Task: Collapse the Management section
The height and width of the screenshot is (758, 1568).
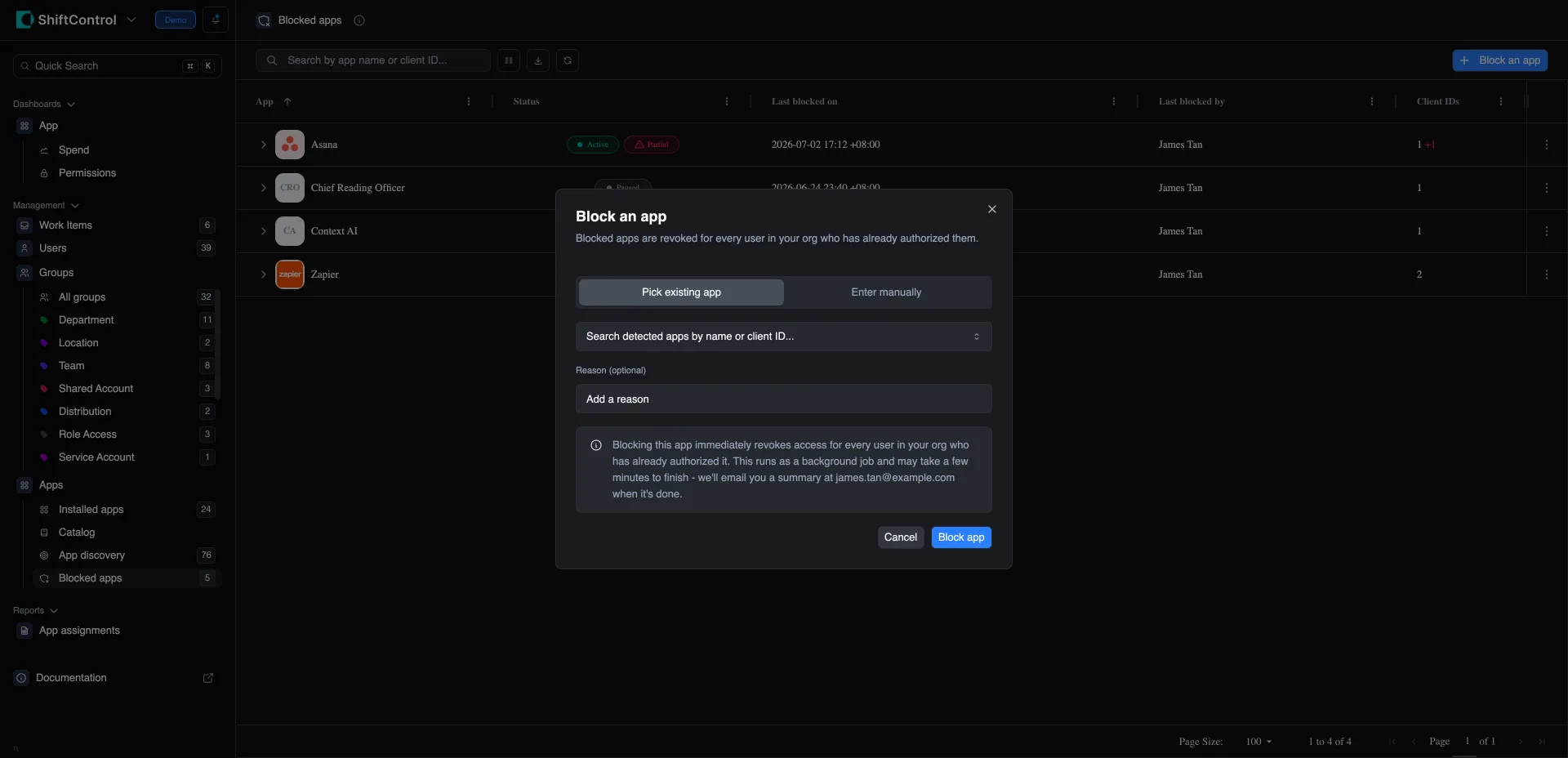Action: pos(46,206)
